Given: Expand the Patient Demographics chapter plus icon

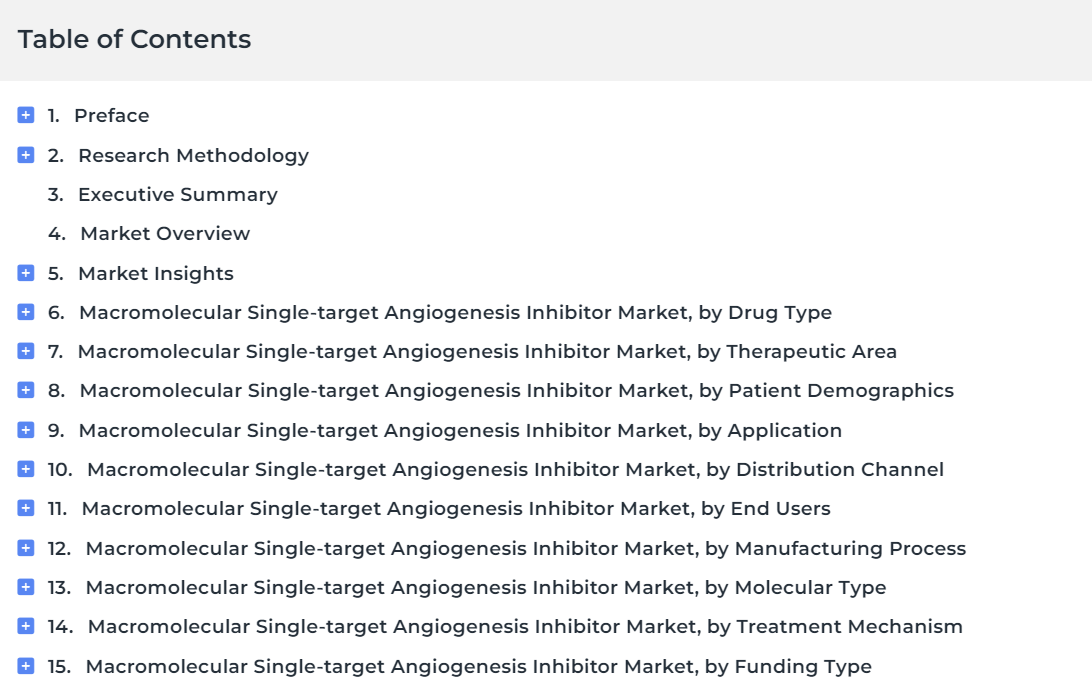Looking at the screenshot, I should click(x=26, y=390).
